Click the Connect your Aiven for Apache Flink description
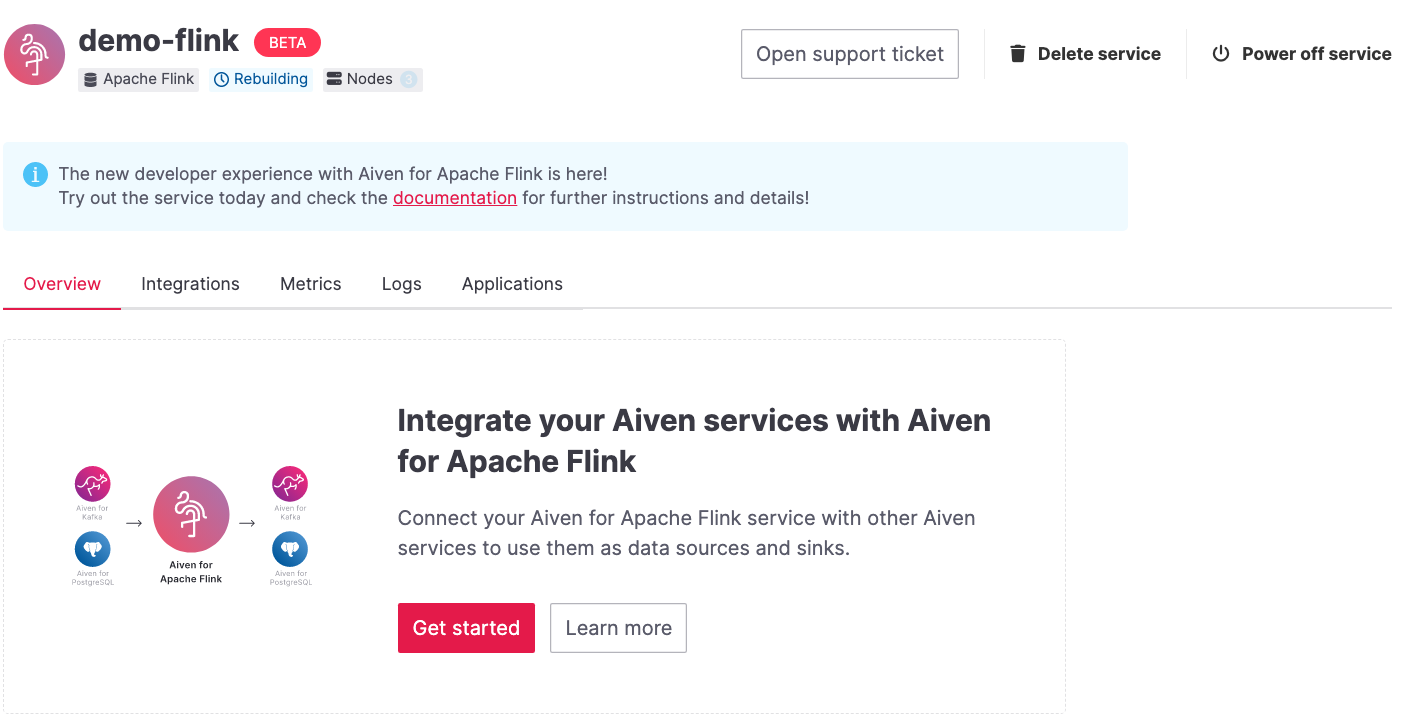Viewport: 1401px width, 720px height. coord(686,533)
